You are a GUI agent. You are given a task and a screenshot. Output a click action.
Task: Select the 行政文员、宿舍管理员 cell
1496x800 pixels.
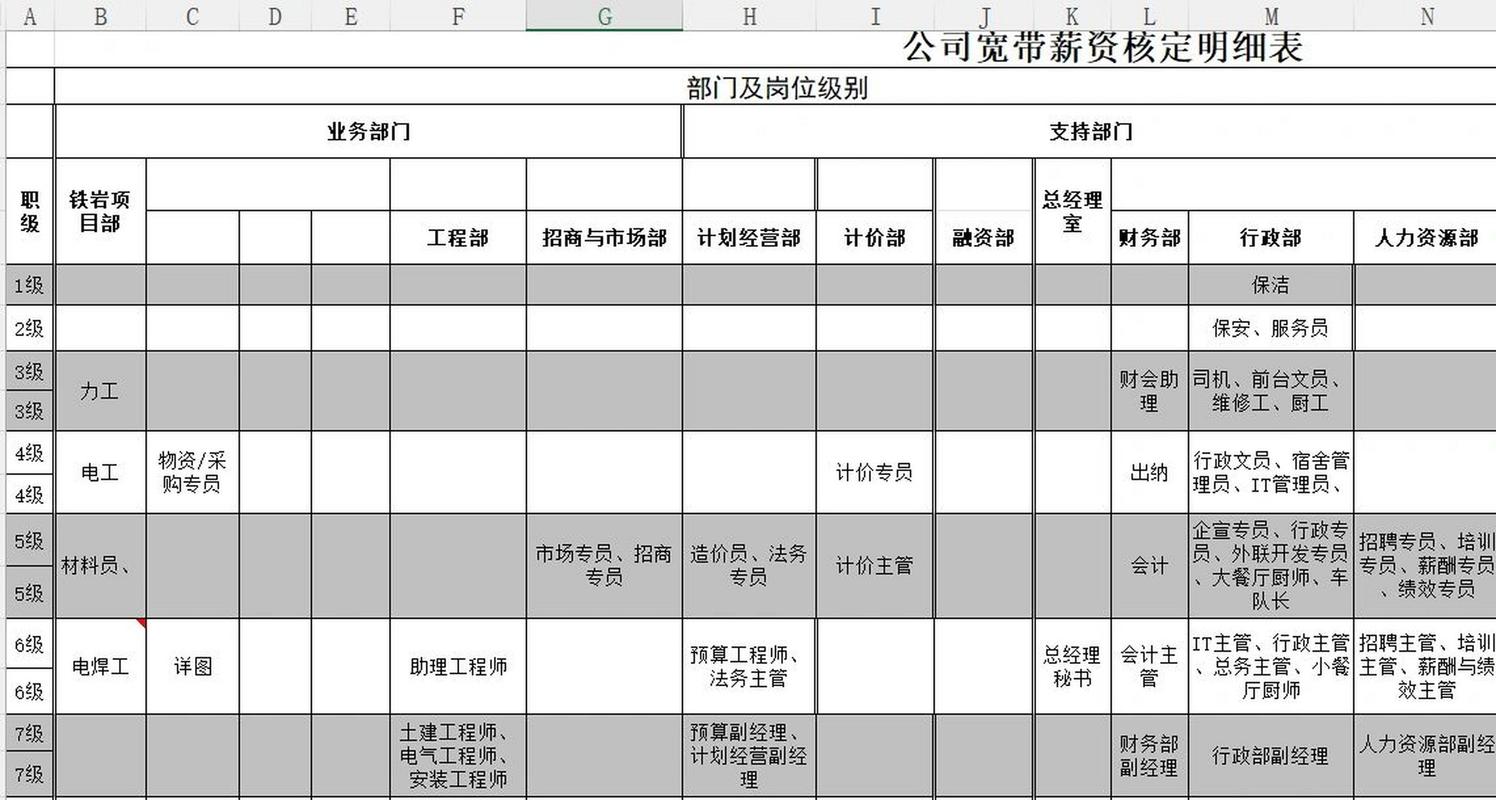click(1271, 472)
